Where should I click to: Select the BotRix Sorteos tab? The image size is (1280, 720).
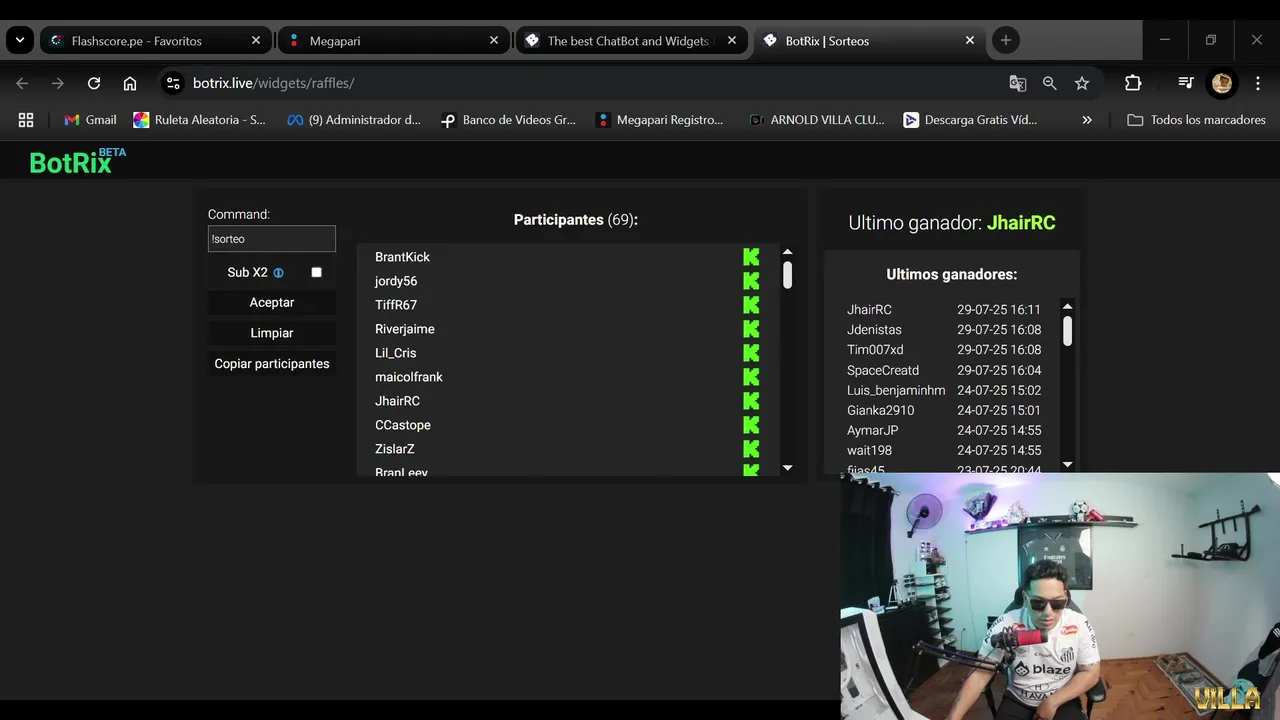click(870, 41)
